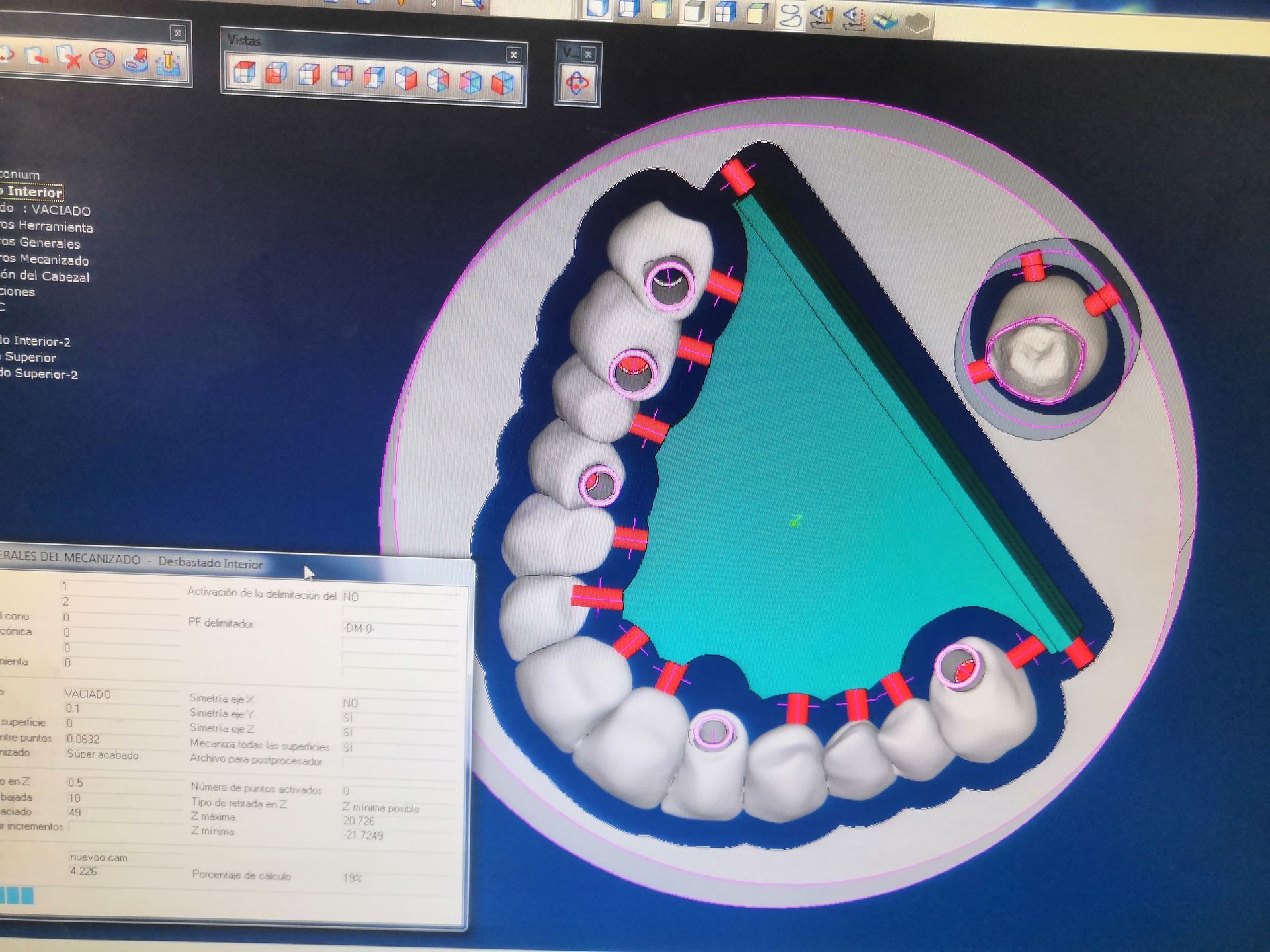Select the last solid red-blue view cube in Vistas

click(x=503, y=83)
